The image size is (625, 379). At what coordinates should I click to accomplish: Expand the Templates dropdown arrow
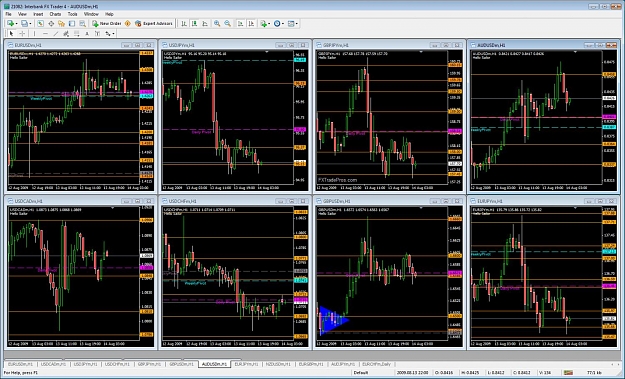tap(297, 24)
